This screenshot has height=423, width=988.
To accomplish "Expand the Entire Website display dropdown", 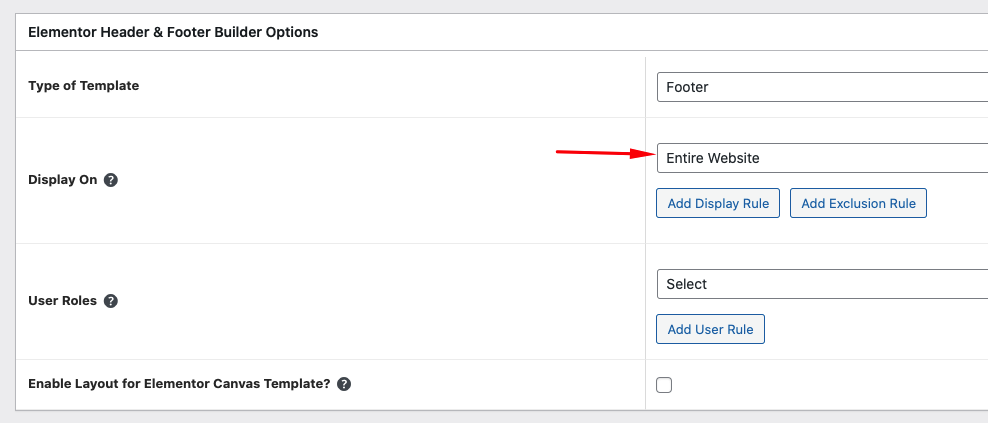I will (x=822, y=158).
